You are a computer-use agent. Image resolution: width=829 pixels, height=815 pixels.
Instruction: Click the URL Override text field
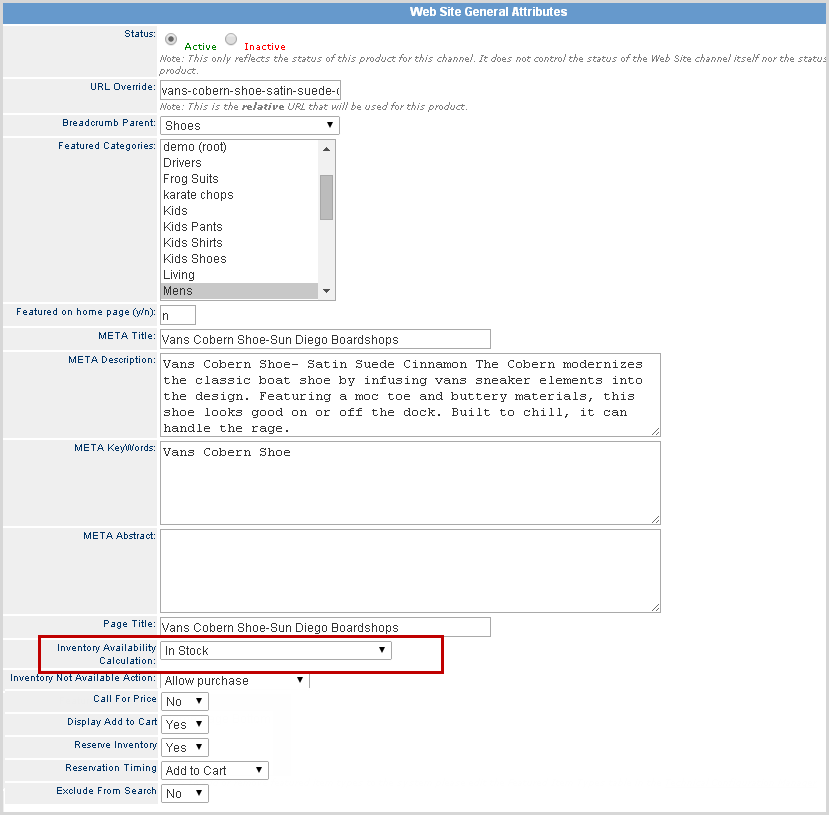click(x=250, y=90)
